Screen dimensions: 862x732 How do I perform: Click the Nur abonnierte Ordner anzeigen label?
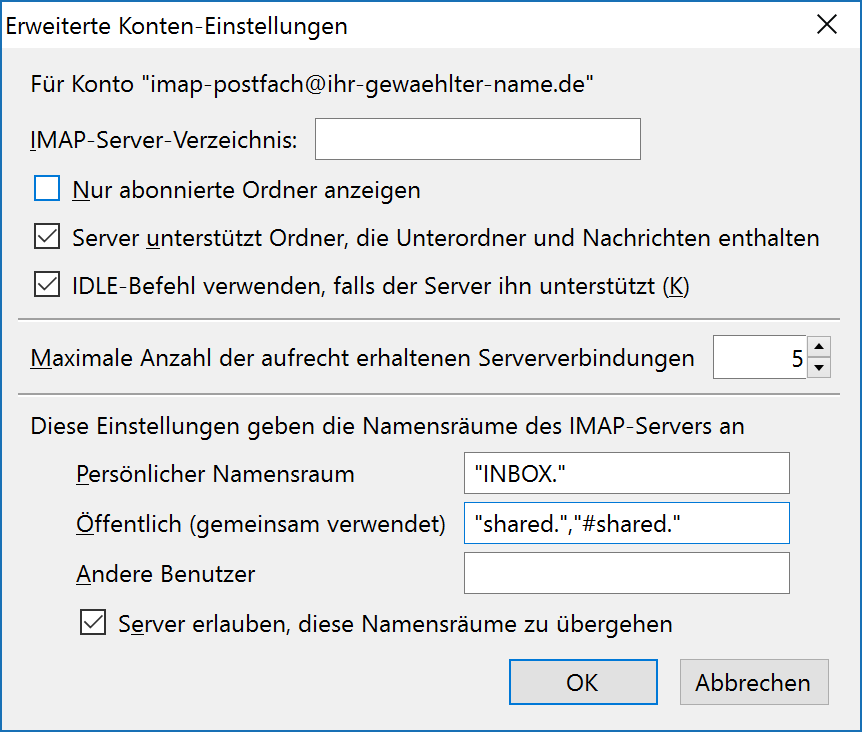tap(246, 190)
